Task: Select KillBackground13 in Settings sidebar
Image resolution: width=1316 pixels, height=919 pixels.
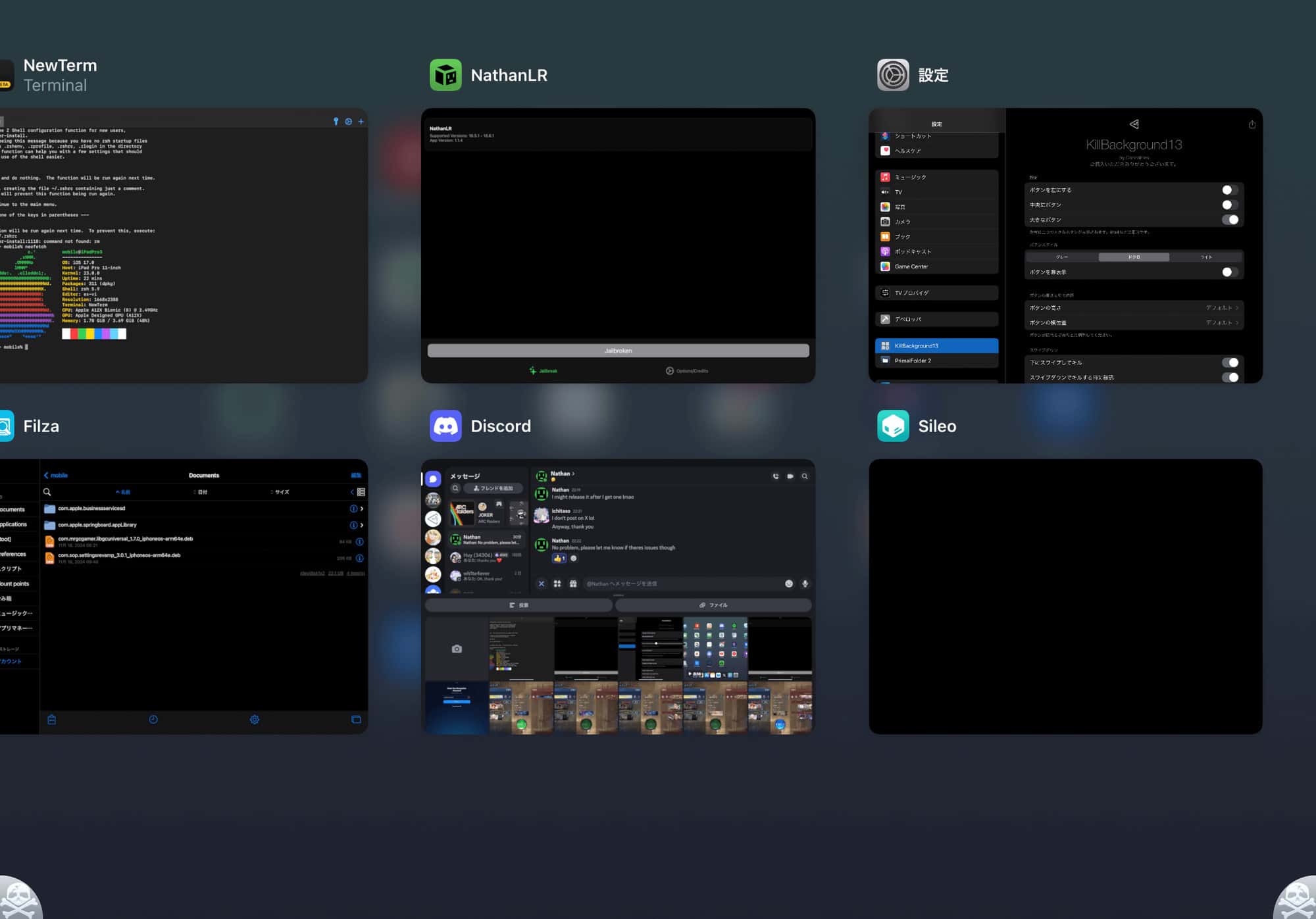Action: (936, 345)
